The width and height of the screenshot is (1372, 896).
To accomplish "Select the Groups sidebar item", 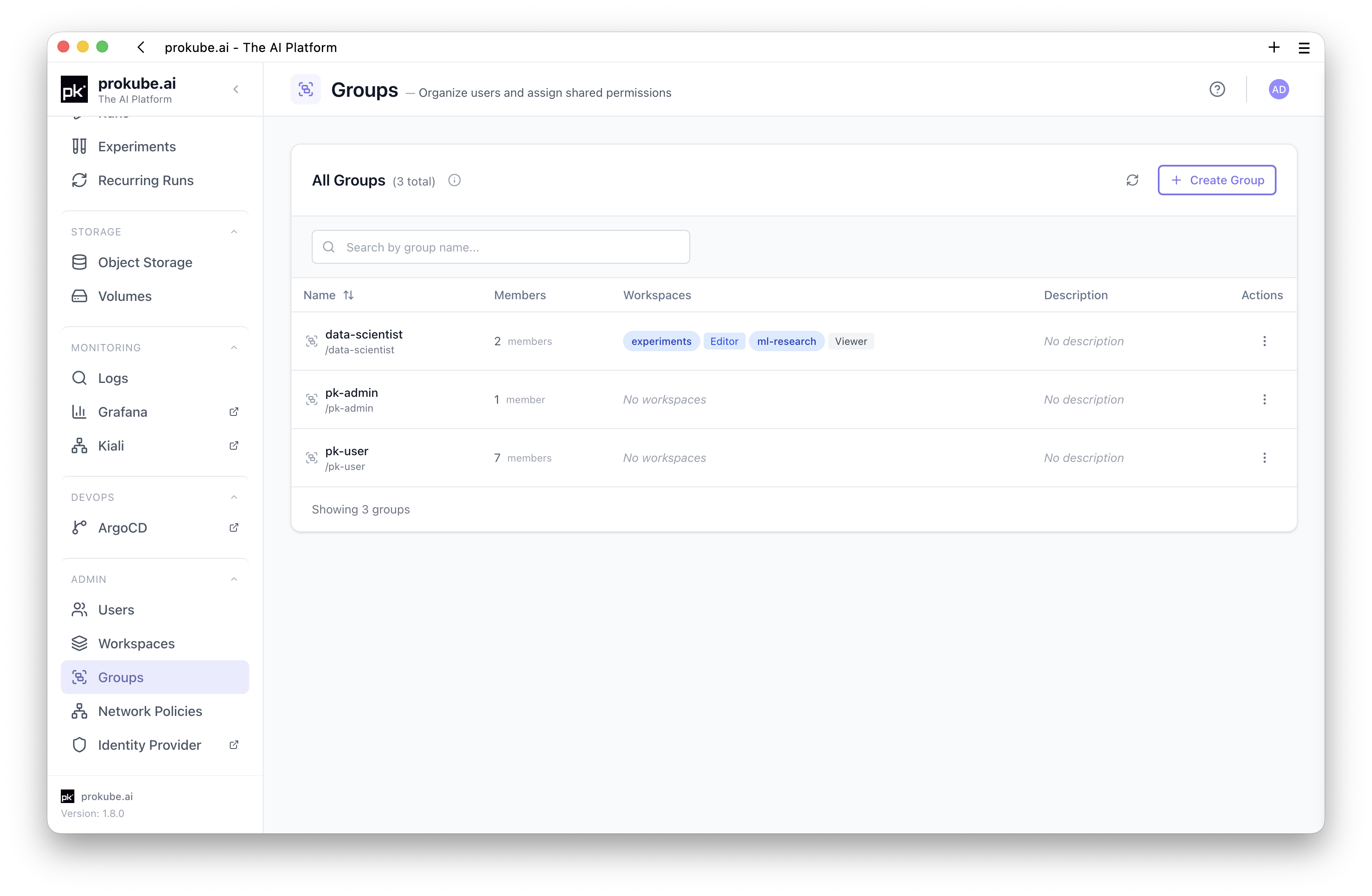I will pyautogui.click(x=155, y=677).
